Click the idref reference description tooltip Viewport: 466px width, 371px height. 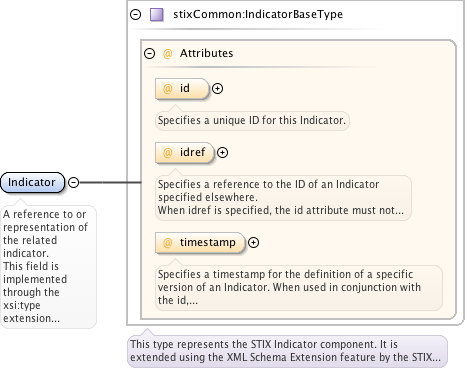(283, 197)
